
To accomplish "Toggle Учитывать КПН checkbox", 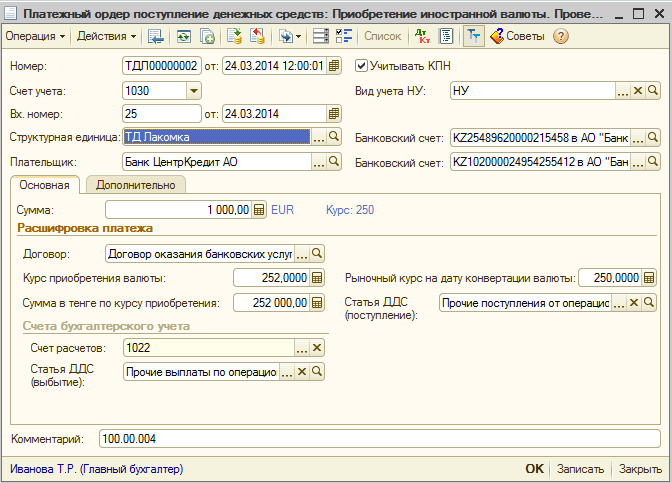I will (362, 66).
